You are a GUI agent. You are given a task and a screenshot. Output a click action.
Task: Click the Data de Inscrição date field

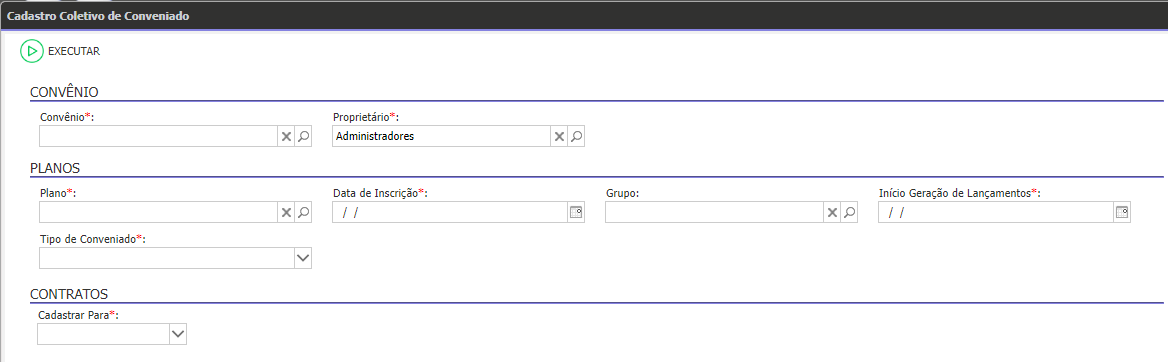(450, 212)
